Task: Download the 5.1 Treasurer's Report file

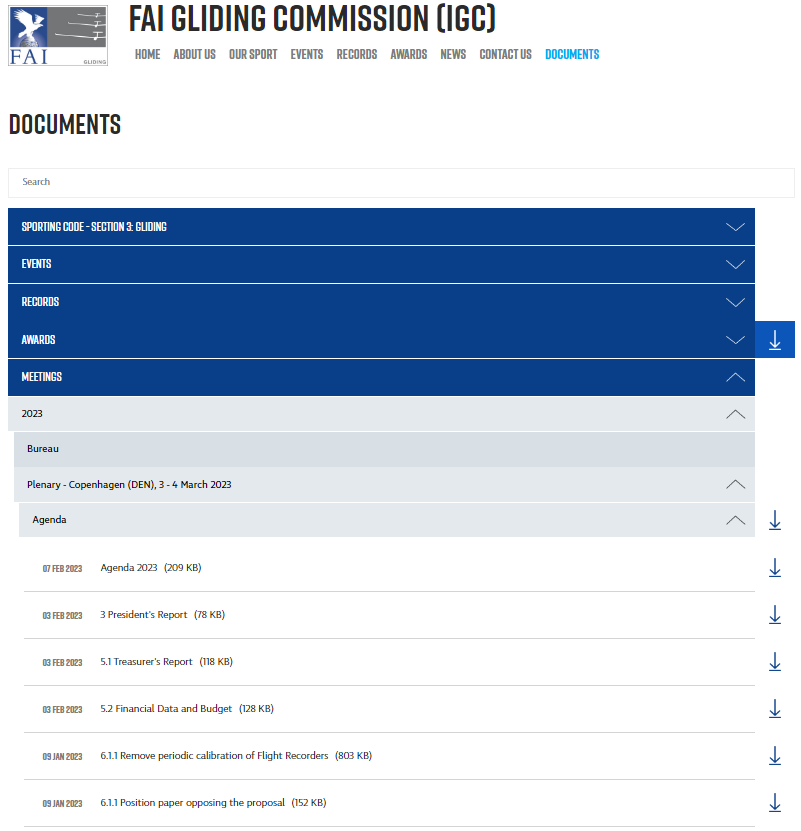Action: click(x=774, y=662)
